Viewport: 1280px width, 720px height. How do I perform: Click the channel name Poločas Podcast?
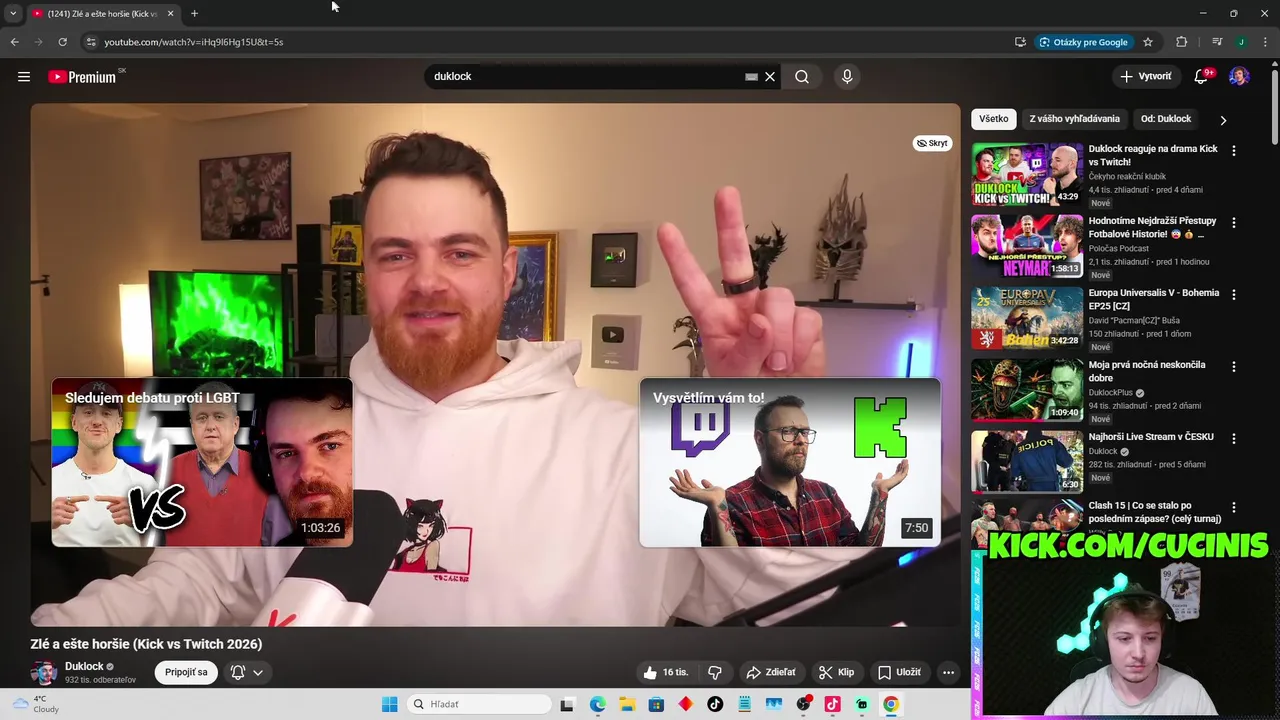[1119, 248]
